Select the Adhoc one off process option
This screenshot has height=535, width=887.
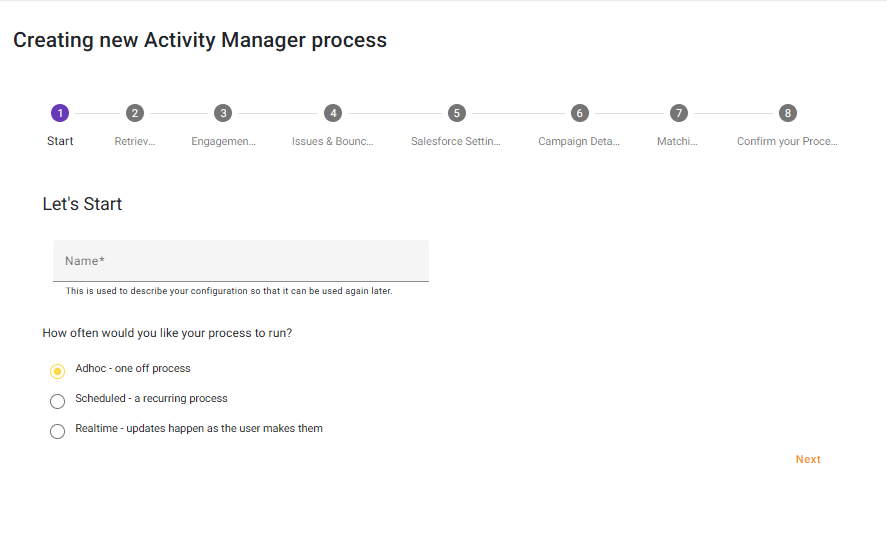tap(58, 371)
